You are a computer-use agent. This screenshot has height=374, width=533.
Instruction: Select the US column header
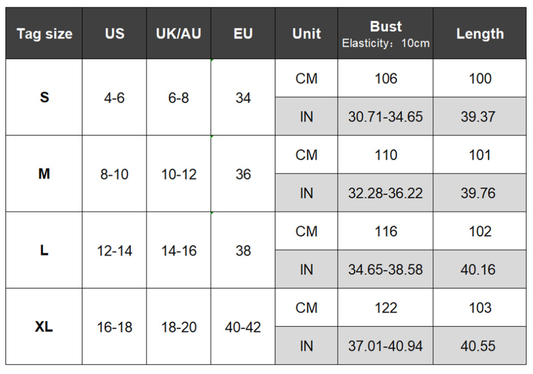tap(115, 33)
